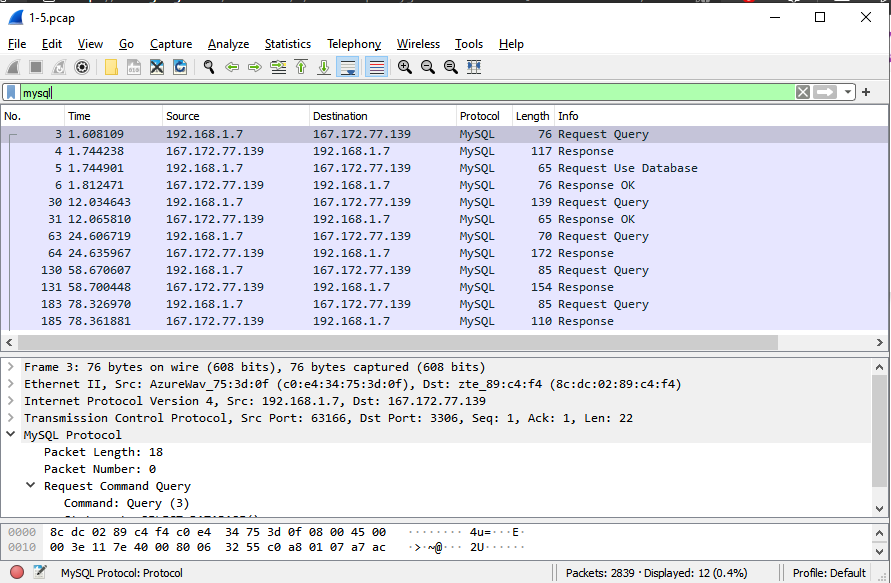
Task: Sort by the Time column header
Action: click(113, 116)
